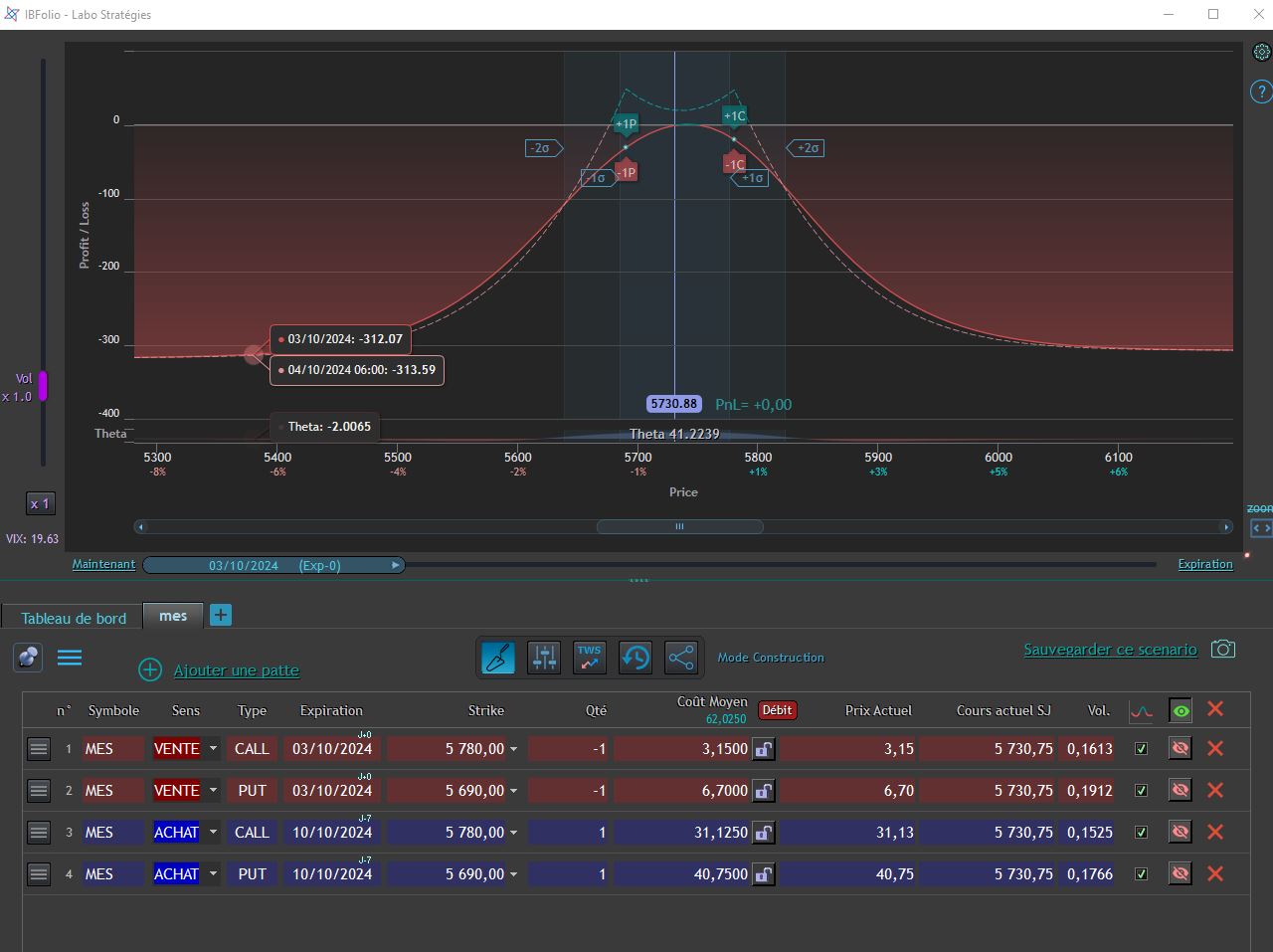Screen dimensions: 1273x952
Task: Click the help question mark icon
Action: click(x=1261, y=93)
